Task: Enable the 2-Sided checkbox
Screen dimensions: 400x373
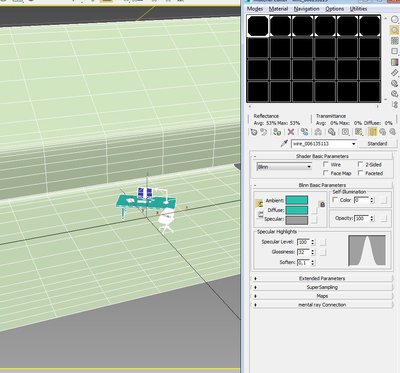Action: click(x=360, y=164)
